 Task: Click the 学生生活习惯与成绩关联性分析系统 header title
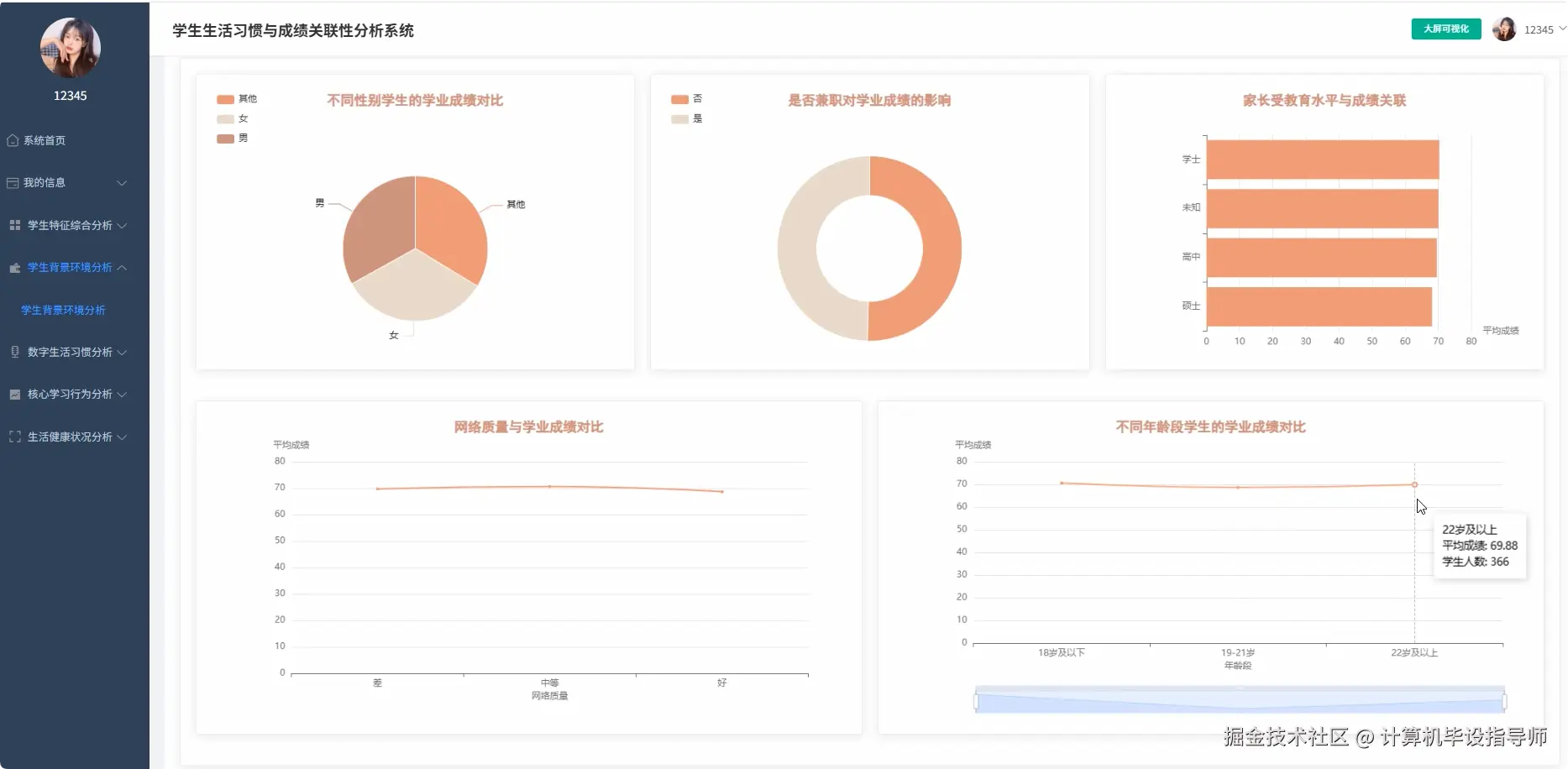(293, 30)
